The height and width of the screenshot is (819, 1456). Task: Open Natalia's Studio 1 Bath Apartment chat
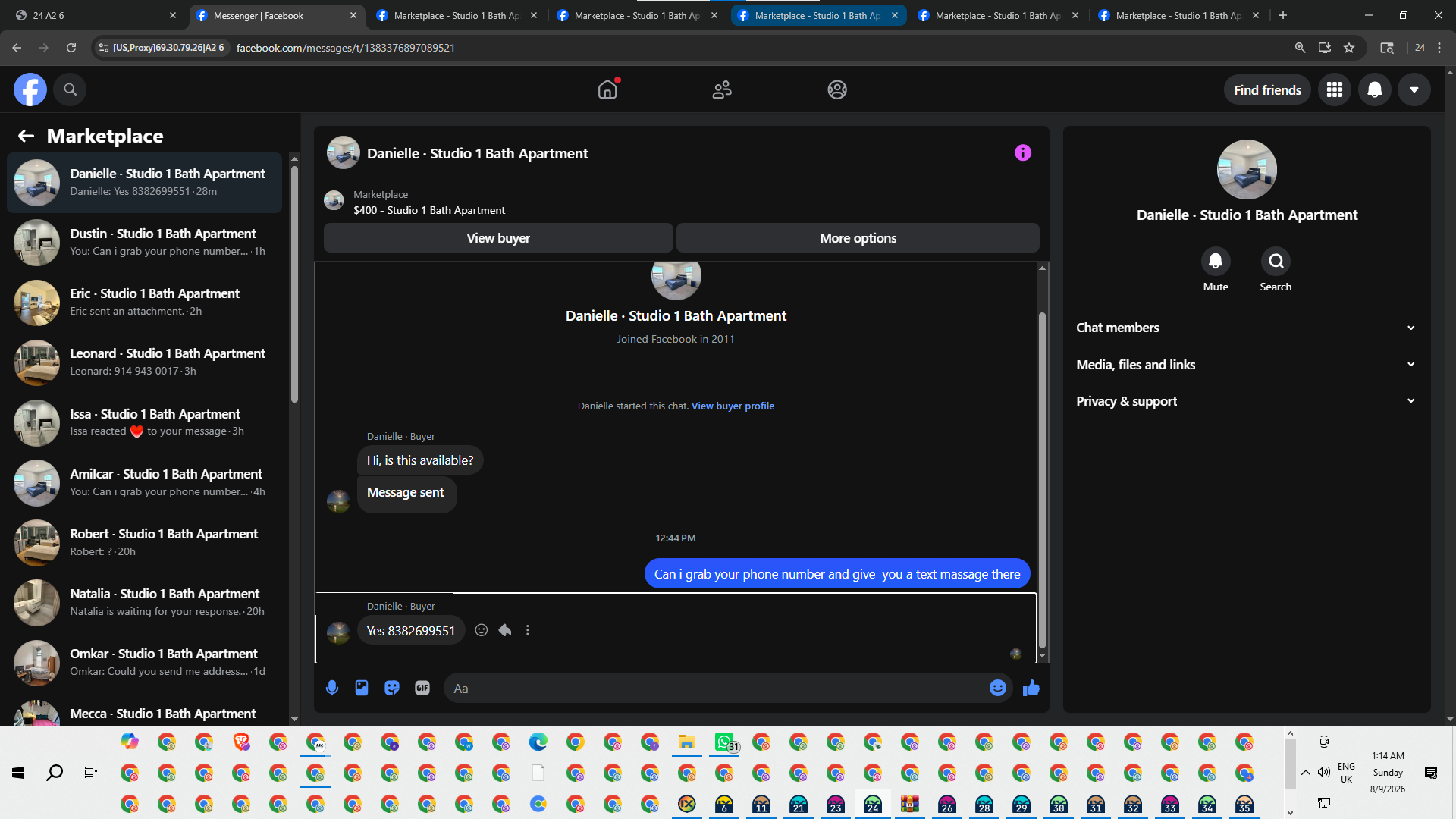tap(144, 602)
